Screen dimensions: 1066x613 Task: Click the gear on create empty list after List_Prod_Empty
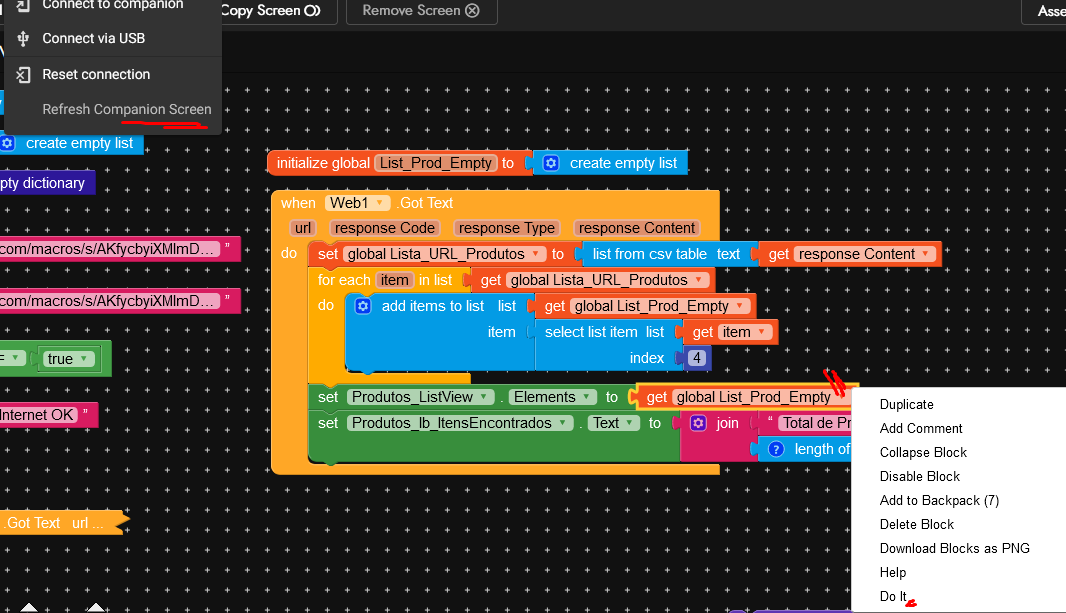551,163
